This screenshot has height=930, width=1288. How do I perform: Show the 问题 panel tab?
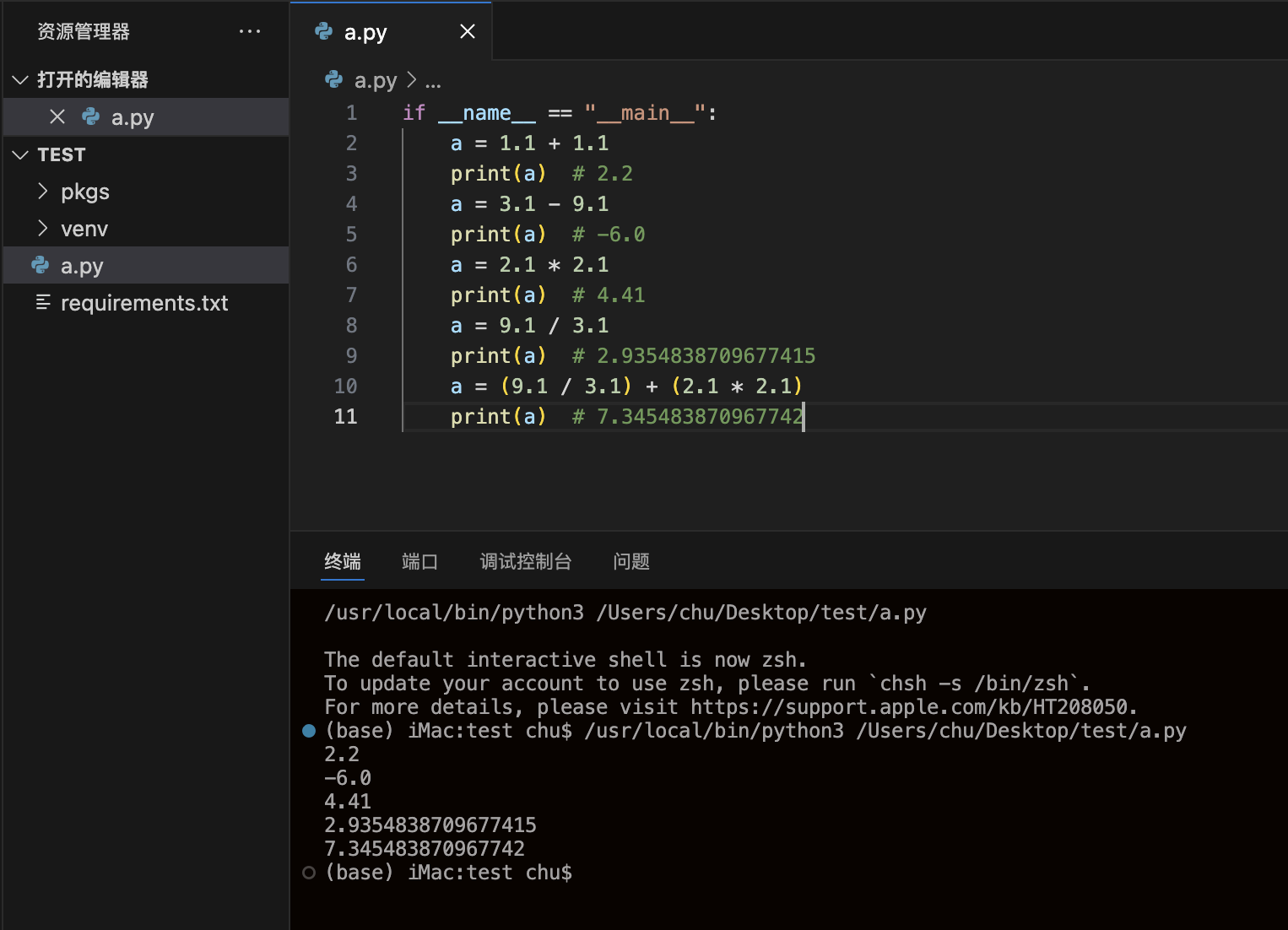pyautogui.click(x=630, y=562)
